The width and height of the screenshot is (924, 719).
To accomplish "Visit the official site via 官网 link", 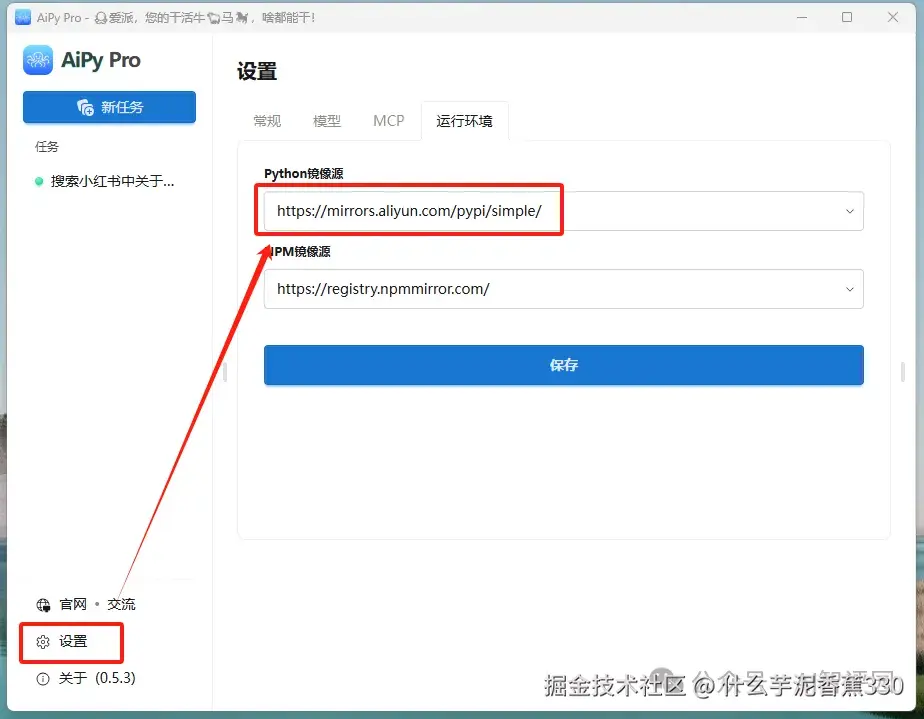I will coord(71,604).
